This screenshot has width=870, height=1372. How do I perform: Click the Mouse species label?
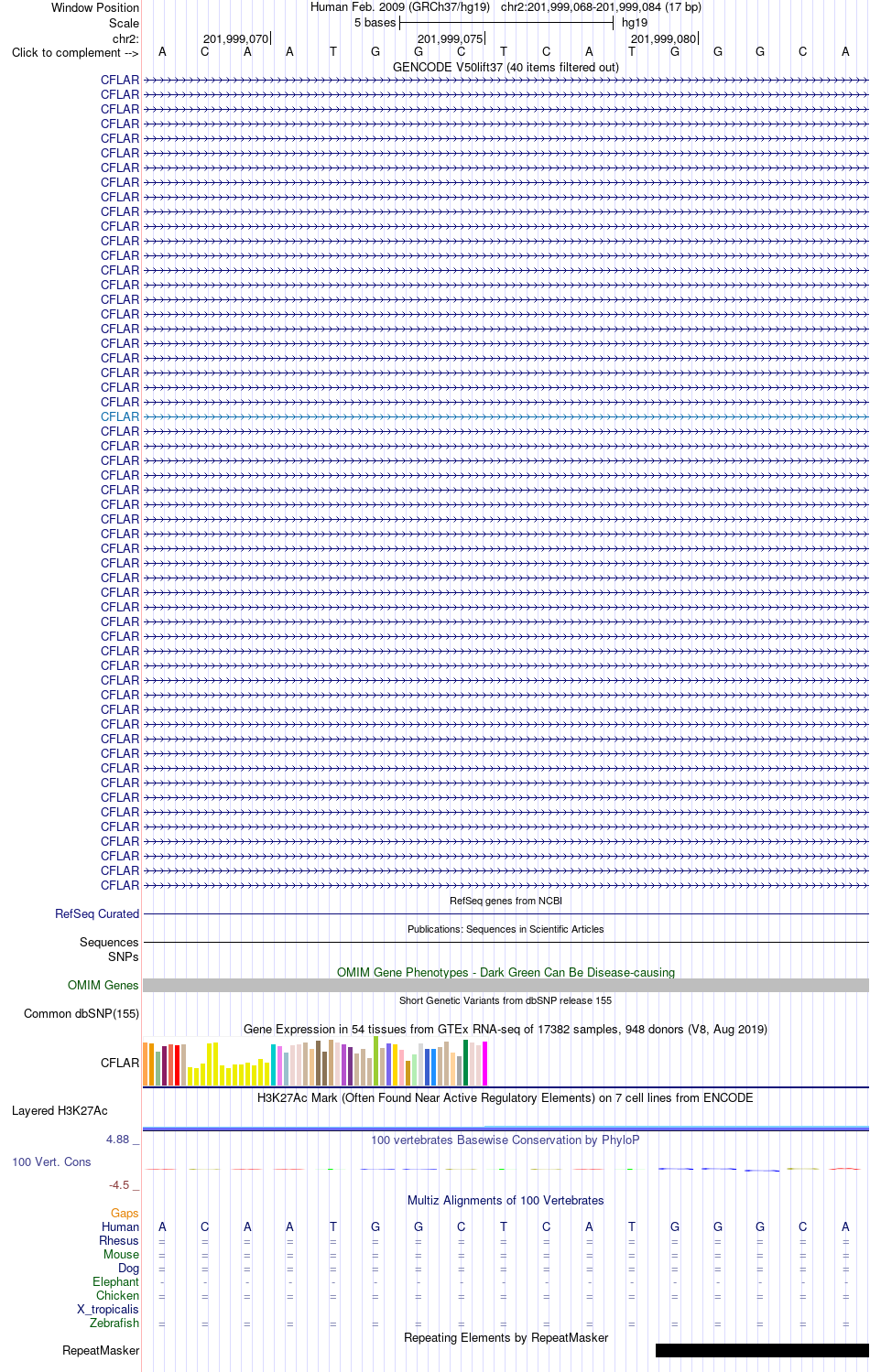click(122, 1254)
